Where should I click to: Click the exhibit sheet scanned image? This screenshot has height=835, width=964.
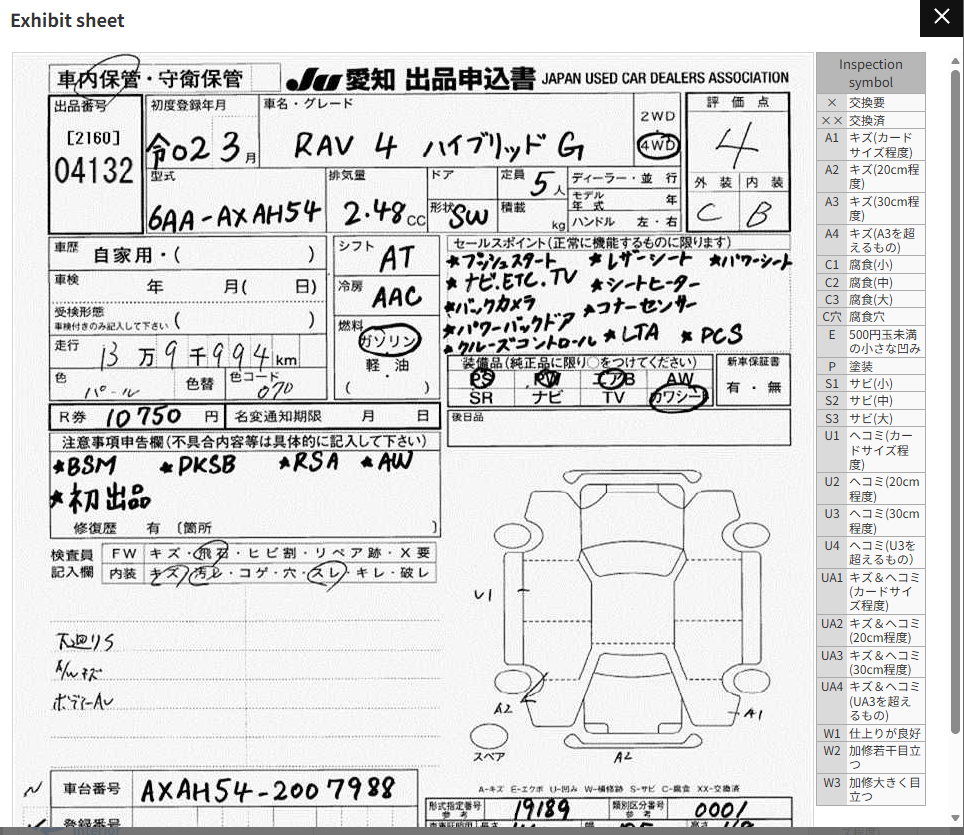[413, 440]
